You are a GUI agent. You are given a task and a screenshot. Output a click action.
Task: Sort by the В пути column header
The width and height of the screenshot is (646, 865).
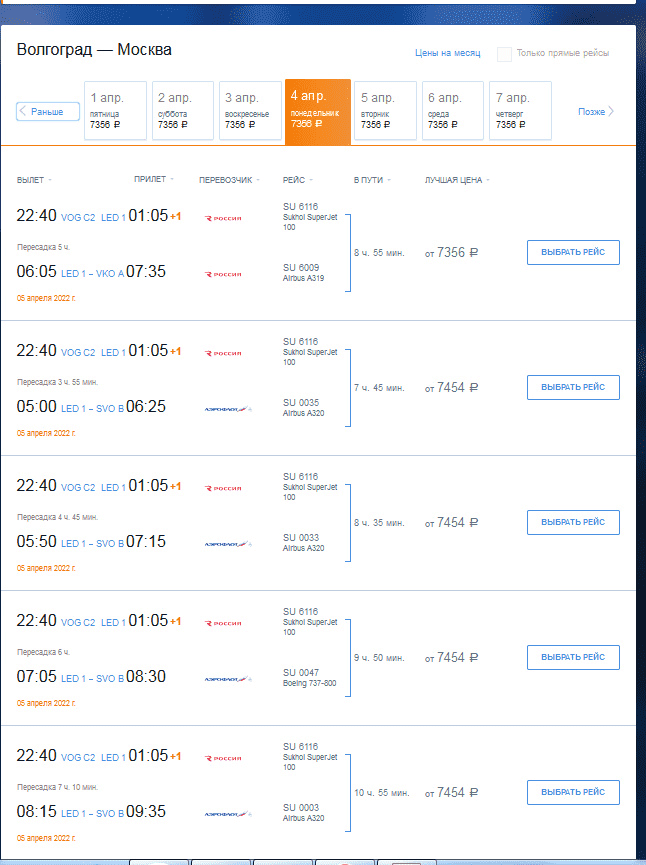(370, 180)
